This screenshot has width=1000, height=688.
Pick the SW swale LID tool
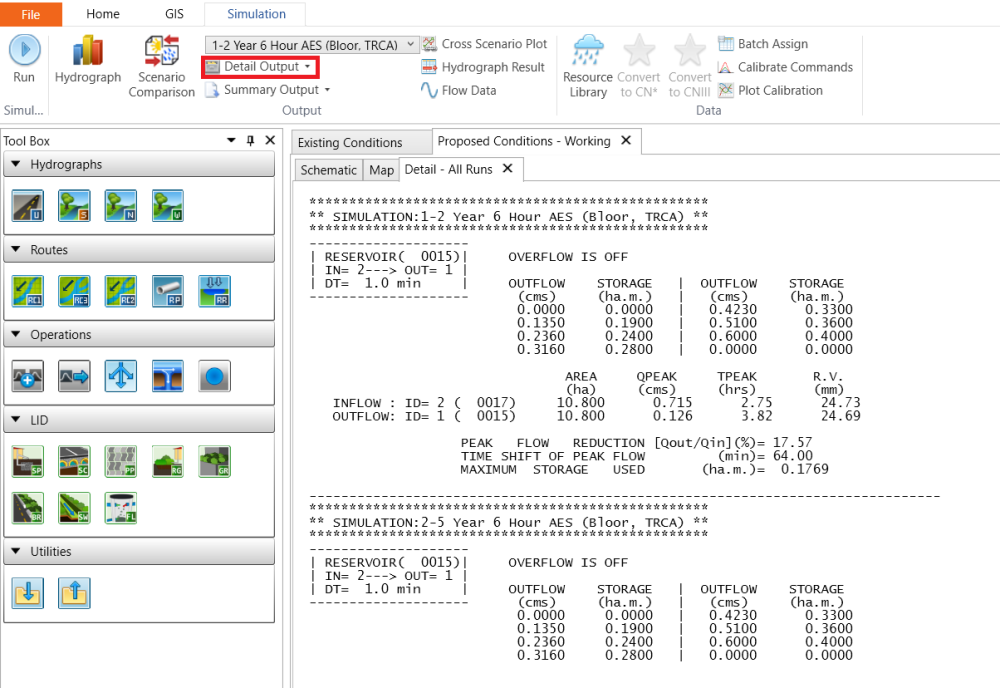point(74,508)
